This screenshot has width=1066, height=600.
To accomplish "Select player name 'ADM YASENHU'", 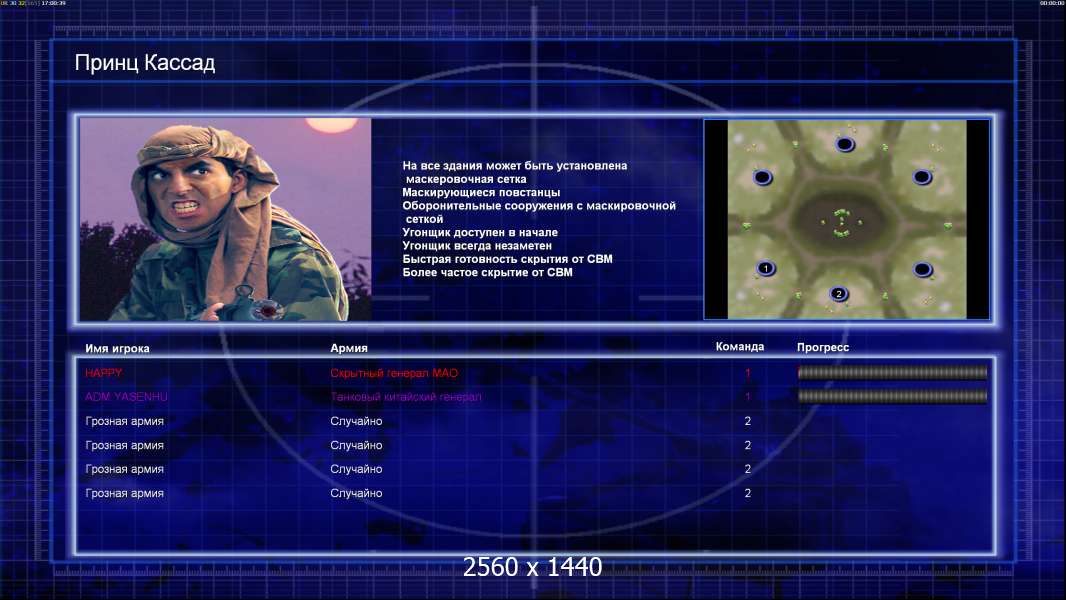I will (x=126, y=397).
